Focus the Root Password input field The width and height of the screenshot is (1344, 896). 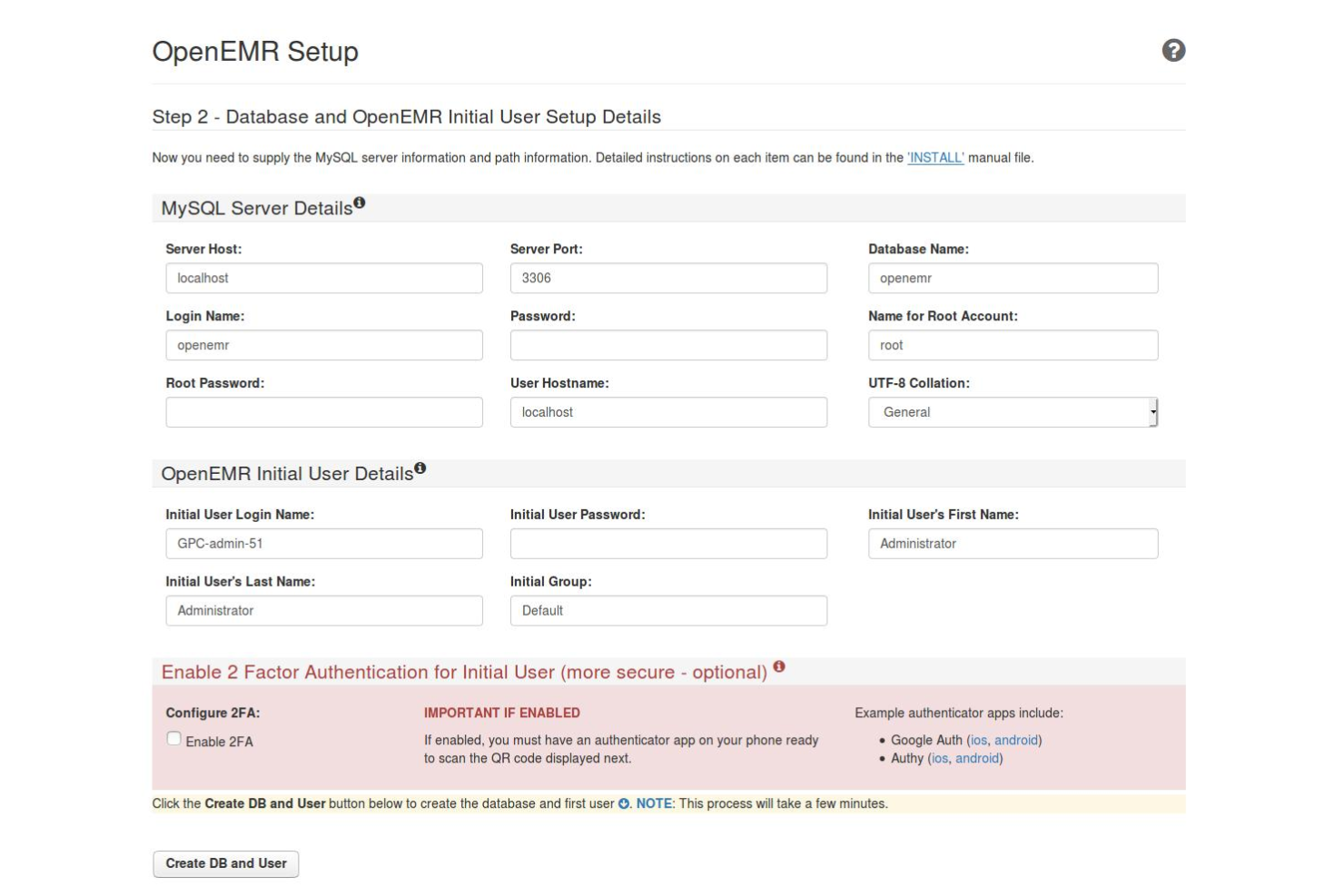click(x=324, y=412)
